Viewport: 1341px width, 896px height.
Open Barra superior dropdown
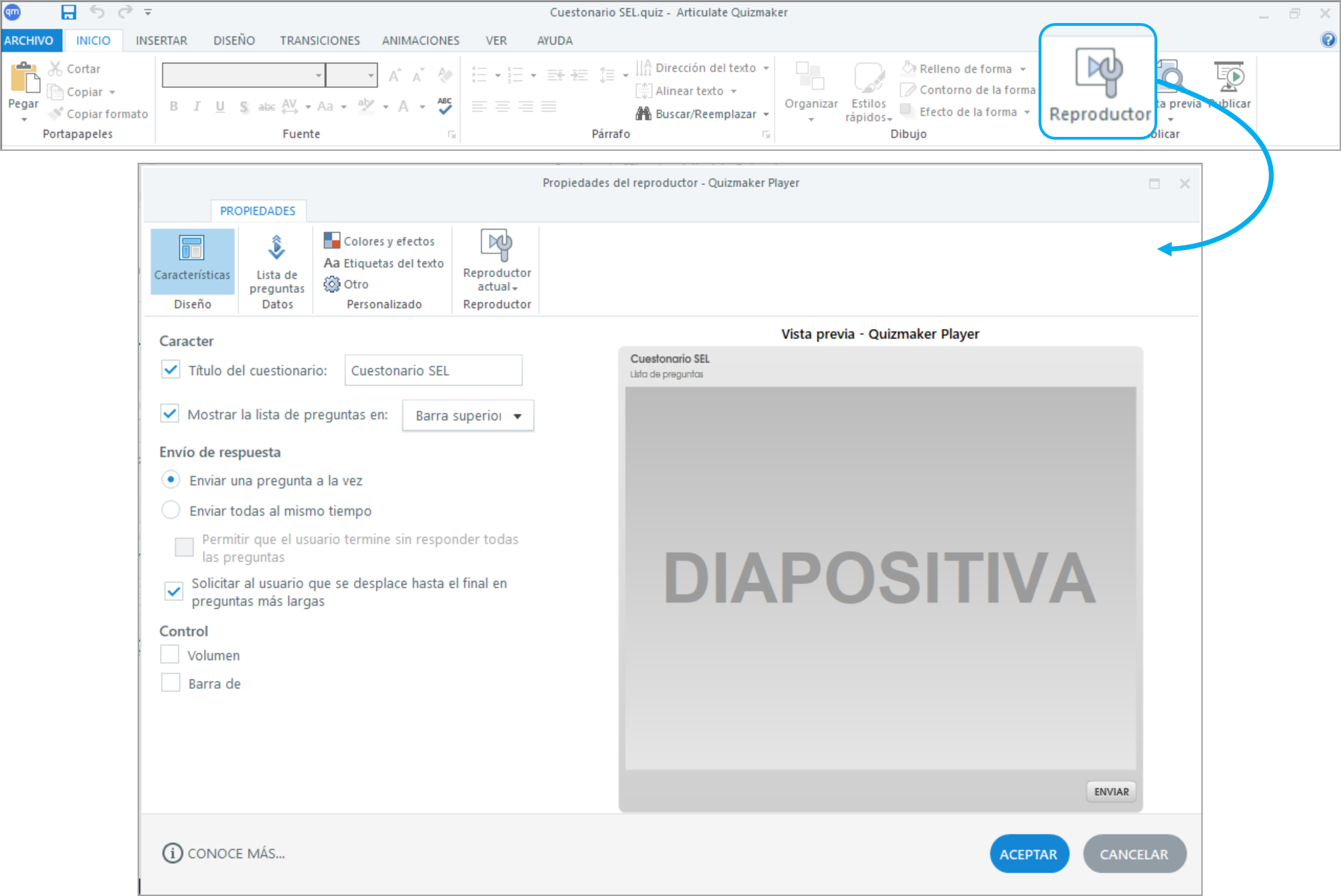tap(468, 416)
